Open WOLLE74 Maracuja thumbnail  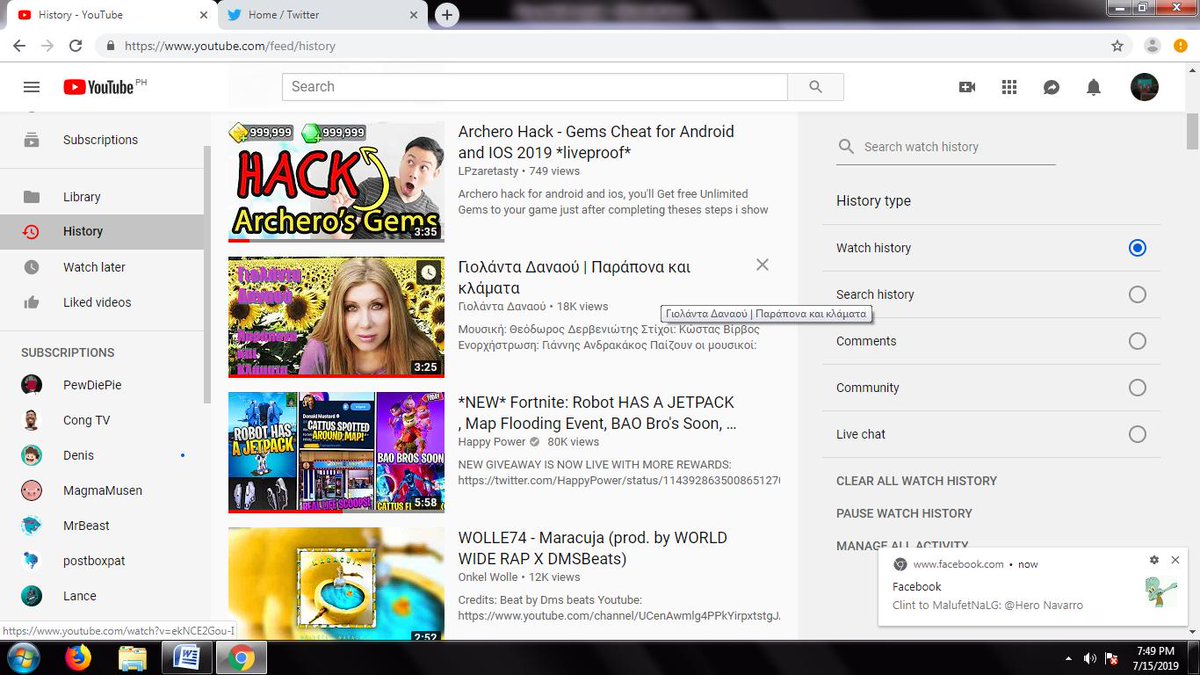coord(336,584)
